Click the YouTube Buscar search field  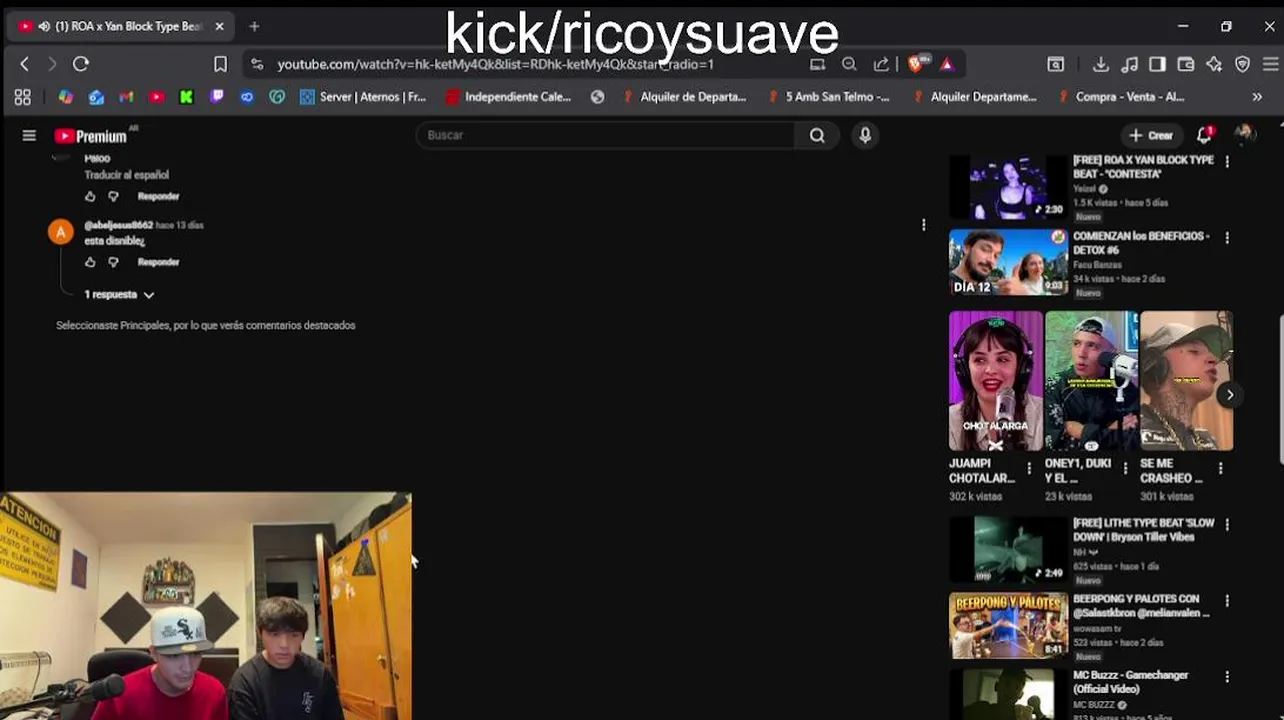coord(605,135)
